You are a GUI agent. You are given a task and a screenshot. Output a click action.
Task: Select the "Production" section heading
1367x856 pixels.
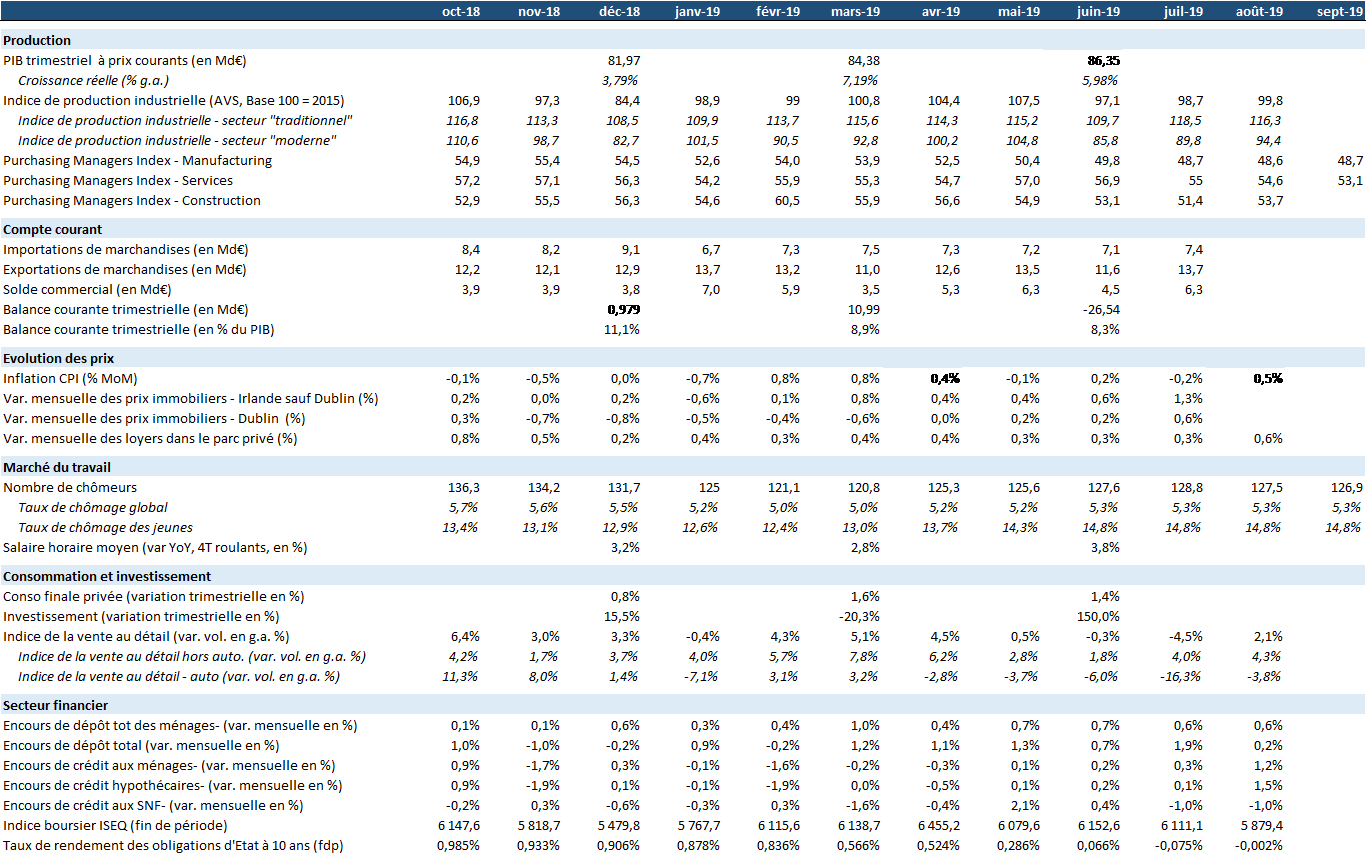[x=37, y=41]
